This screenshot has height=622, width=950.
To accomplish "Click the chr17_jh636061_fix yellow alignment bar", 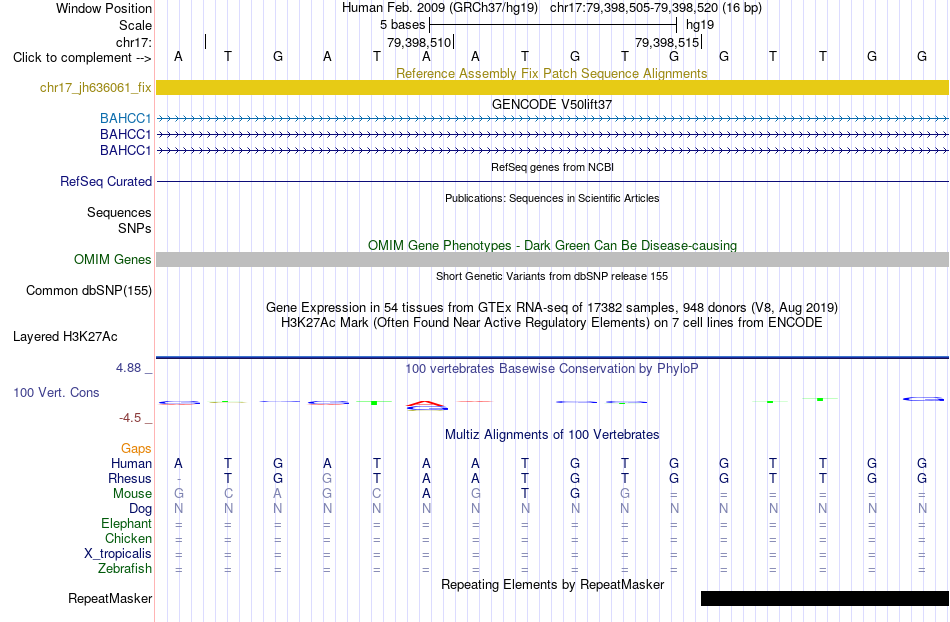I will click(x=552, y=87).
